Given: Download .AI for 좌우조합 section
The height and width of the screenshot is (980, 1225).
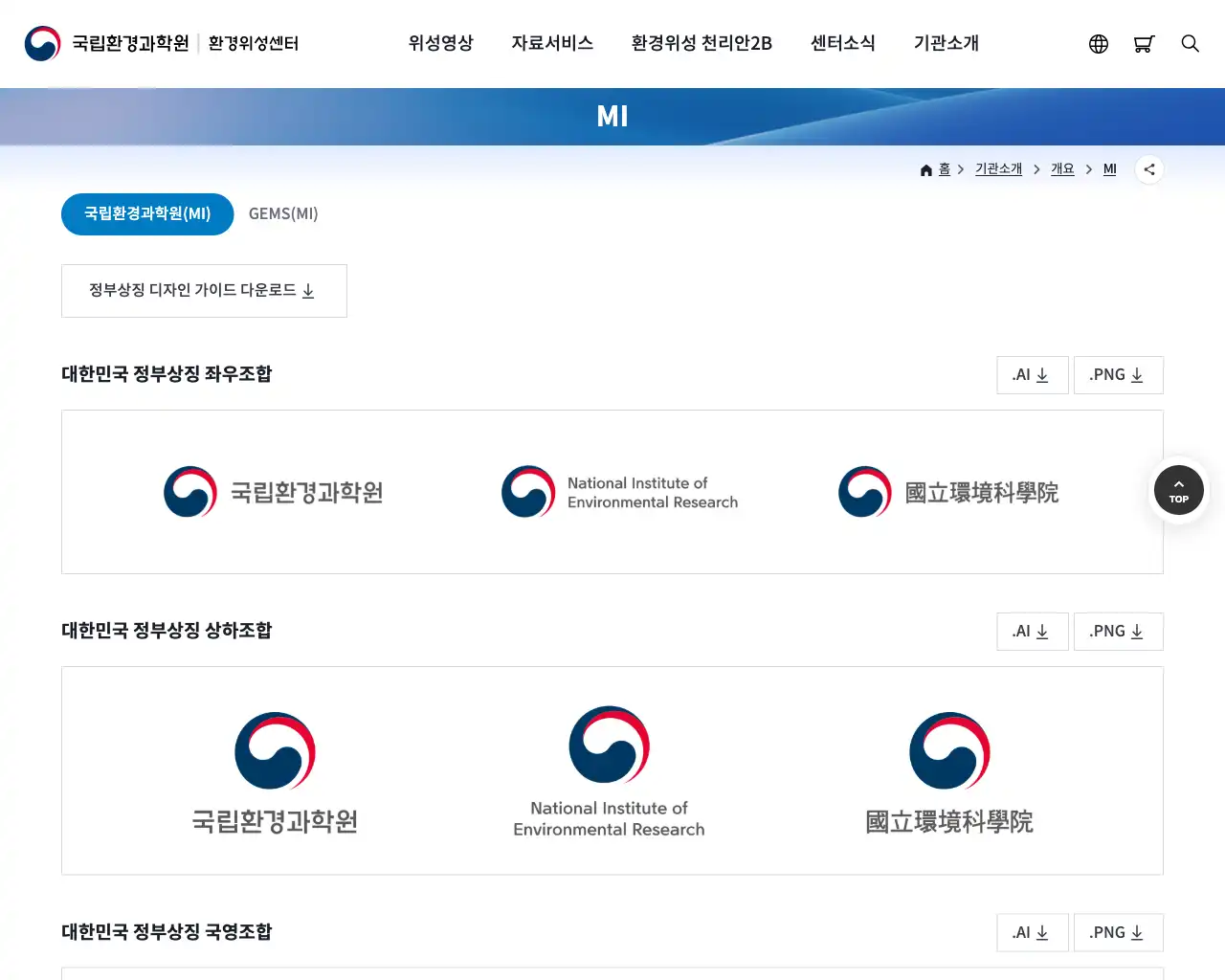Looking at the screenshot, I should 1032,375.
